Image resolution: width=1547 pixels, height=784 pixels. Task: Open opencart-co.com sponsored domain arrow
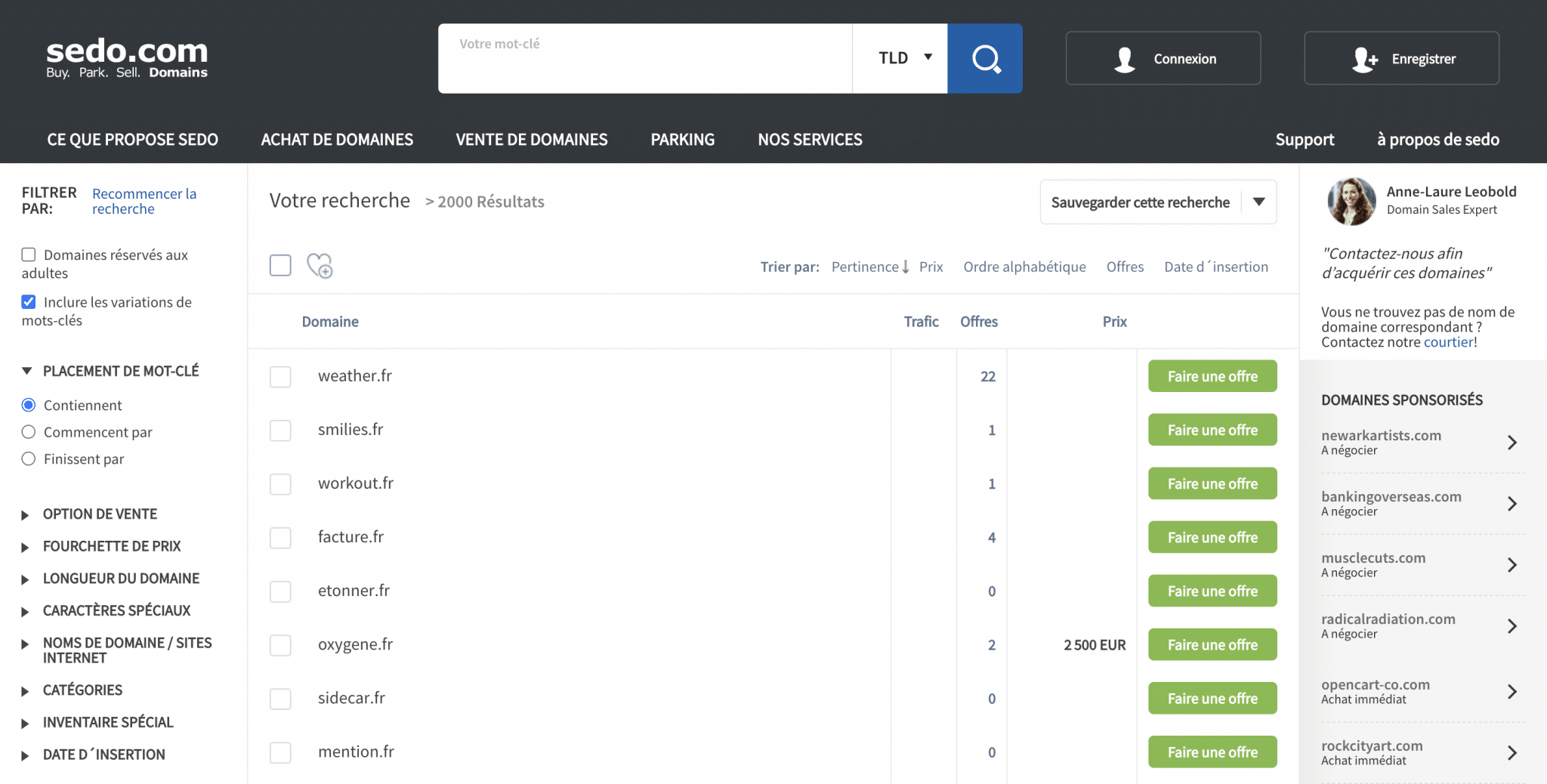pos(1511,692)
